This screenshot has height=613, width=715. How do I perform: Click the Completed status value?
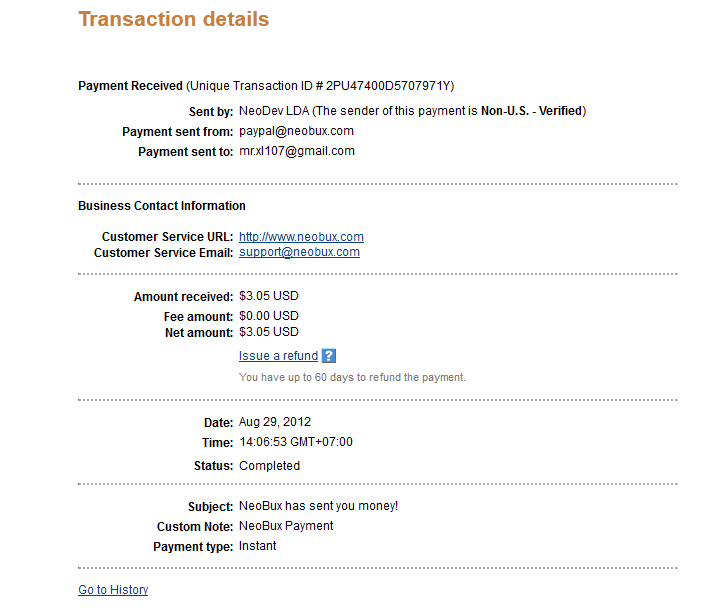coord(269,466)
